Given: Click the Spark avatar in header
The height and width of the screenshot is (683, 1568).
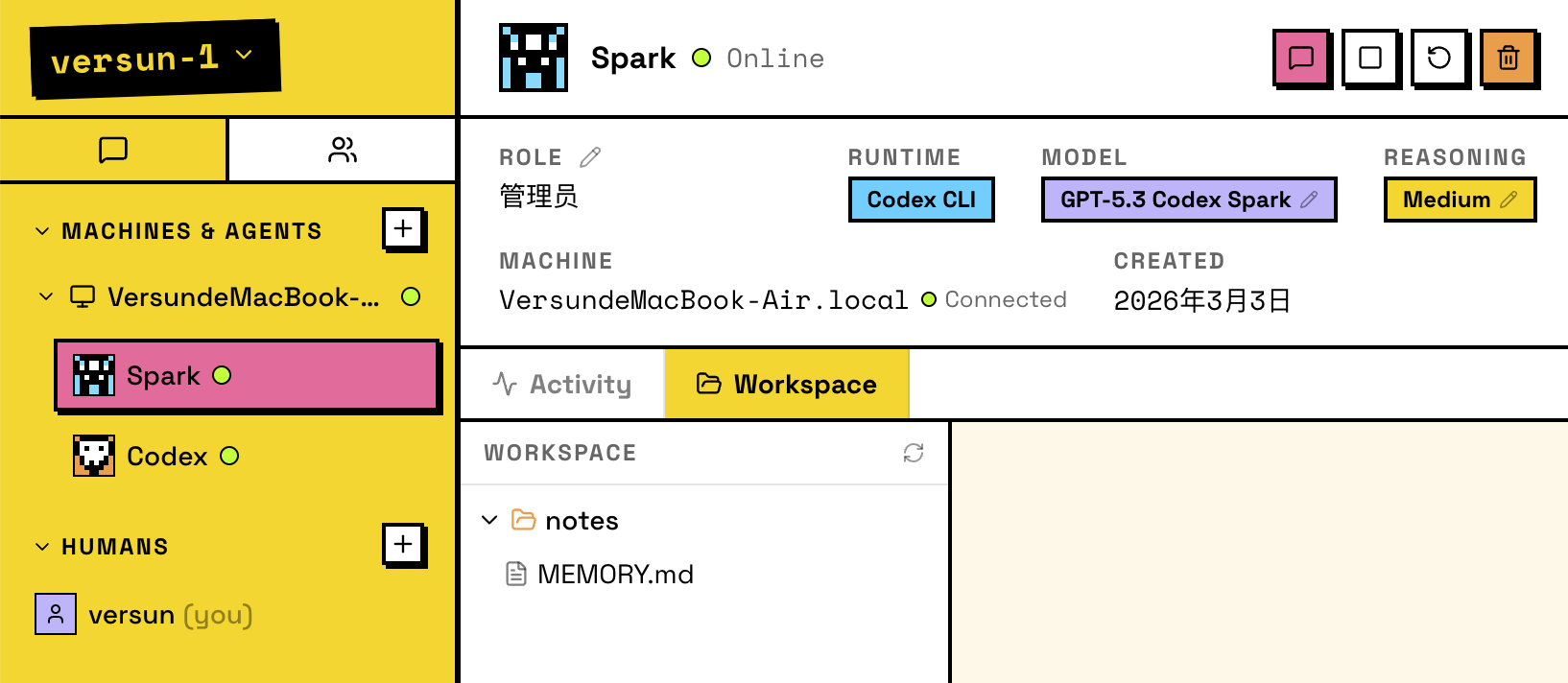Looking at the screenshot, I should 534,58.
